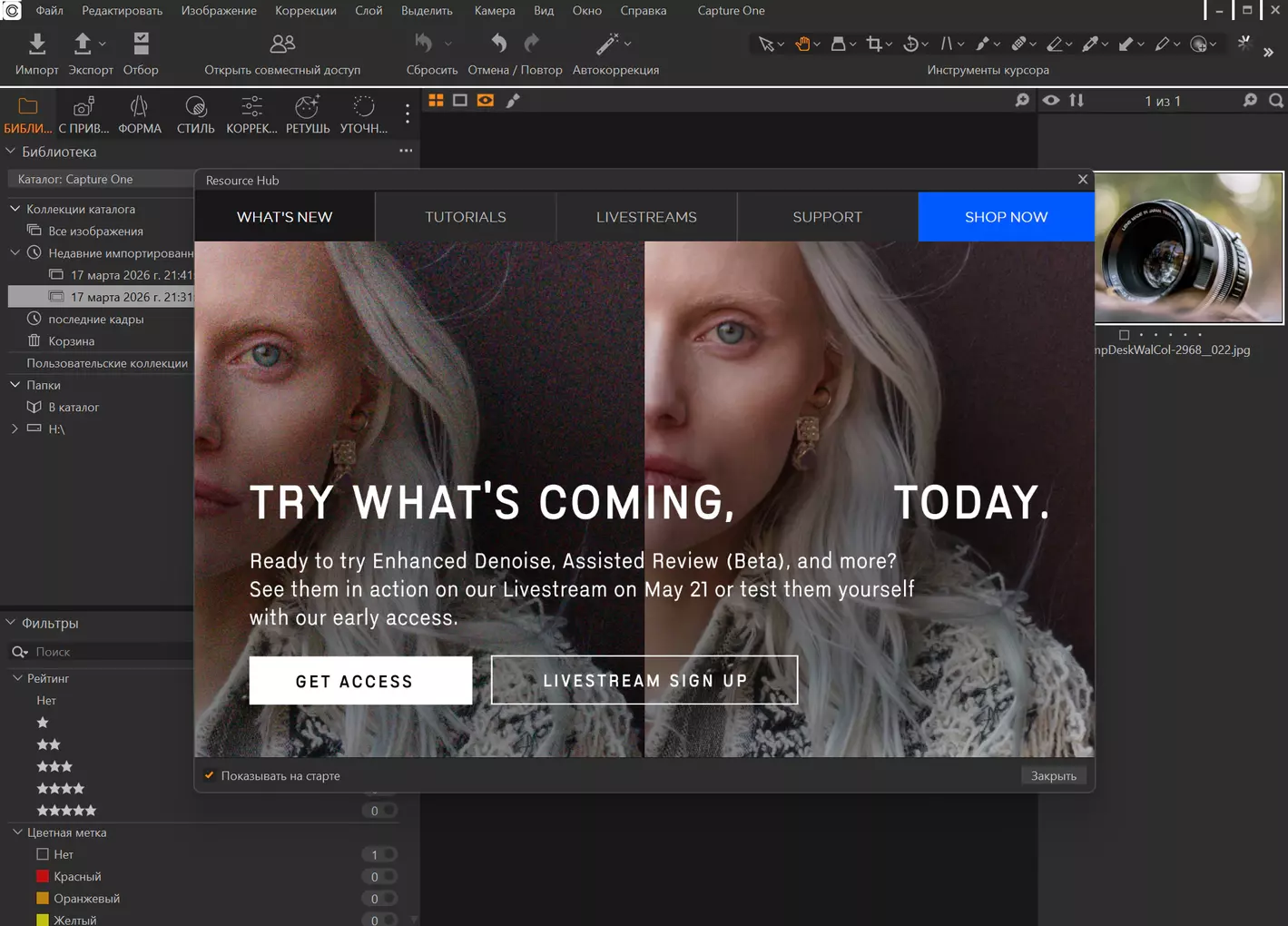This screenshot has width=1288, height=926.
Task: Select the Annotation pencil tool
Action: click(1162, 44)
